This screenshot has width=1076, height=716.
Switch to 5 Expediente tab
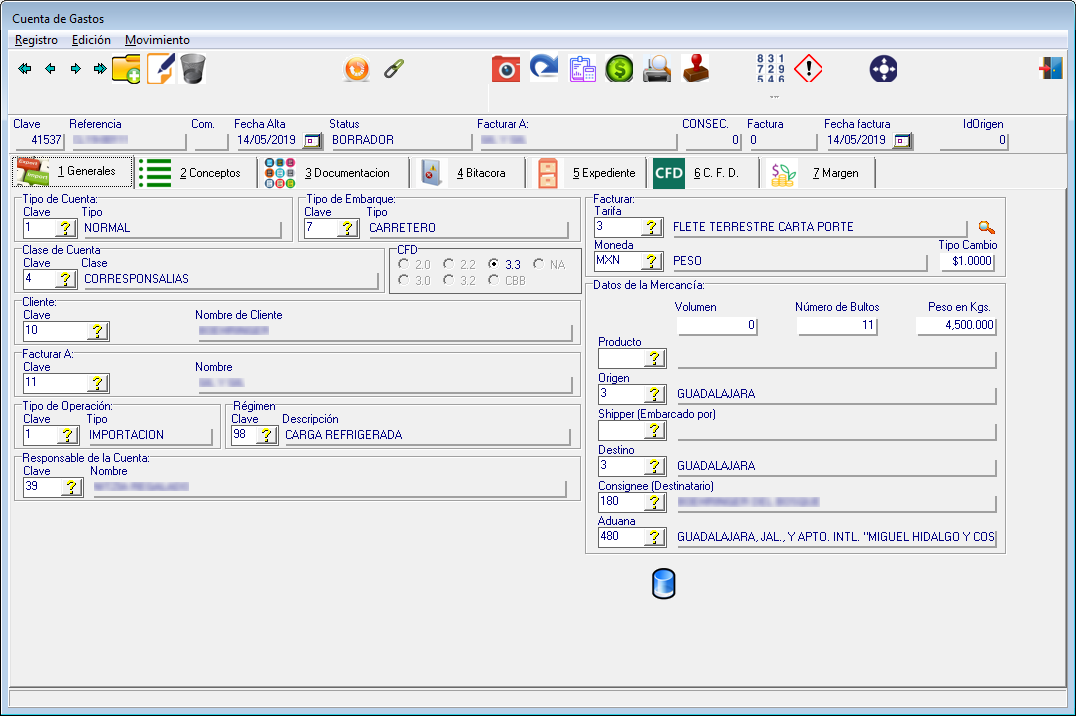coord(587,173)
